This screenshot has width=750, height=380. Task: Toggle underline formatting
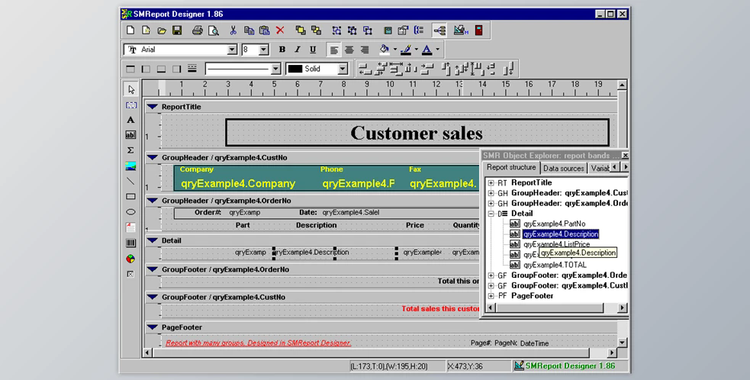tap(313, 50)
